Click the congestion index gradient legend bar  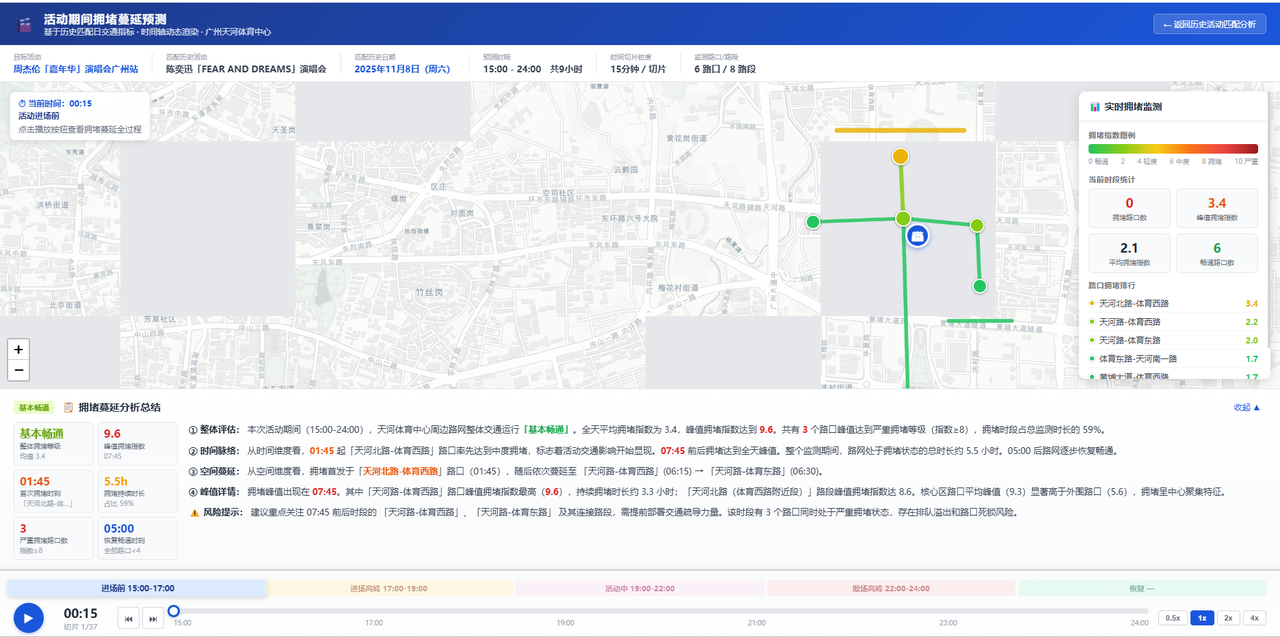click(x=1173, y=149)
